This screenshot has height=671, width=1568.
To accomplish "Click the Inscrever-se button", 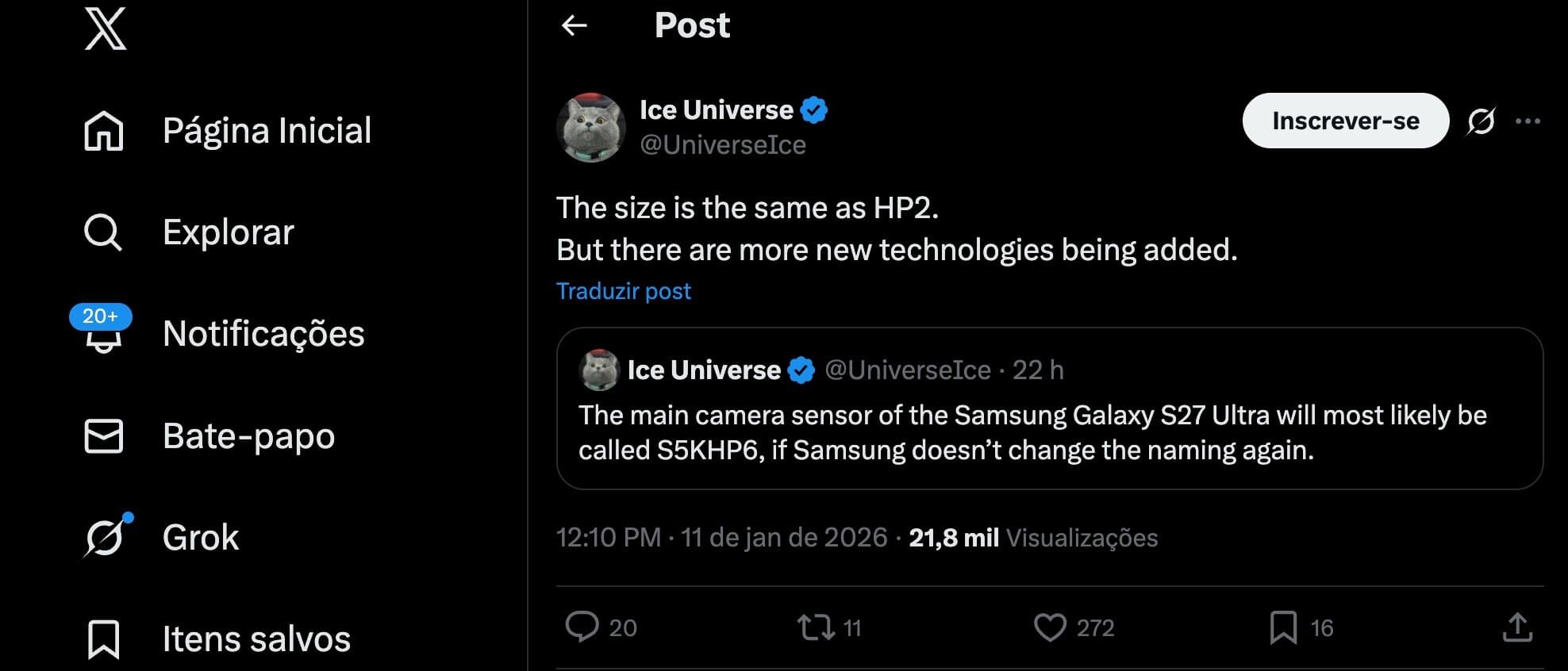I will (x=1345, y=121).
